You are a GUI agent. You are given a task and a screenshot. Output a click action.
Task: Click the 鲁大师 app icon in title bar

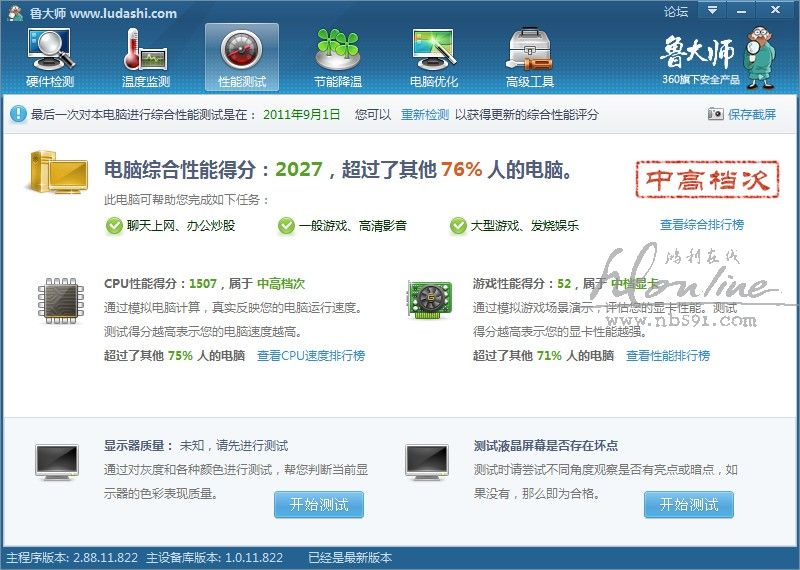pyautogui.click(x=16, y=13)
